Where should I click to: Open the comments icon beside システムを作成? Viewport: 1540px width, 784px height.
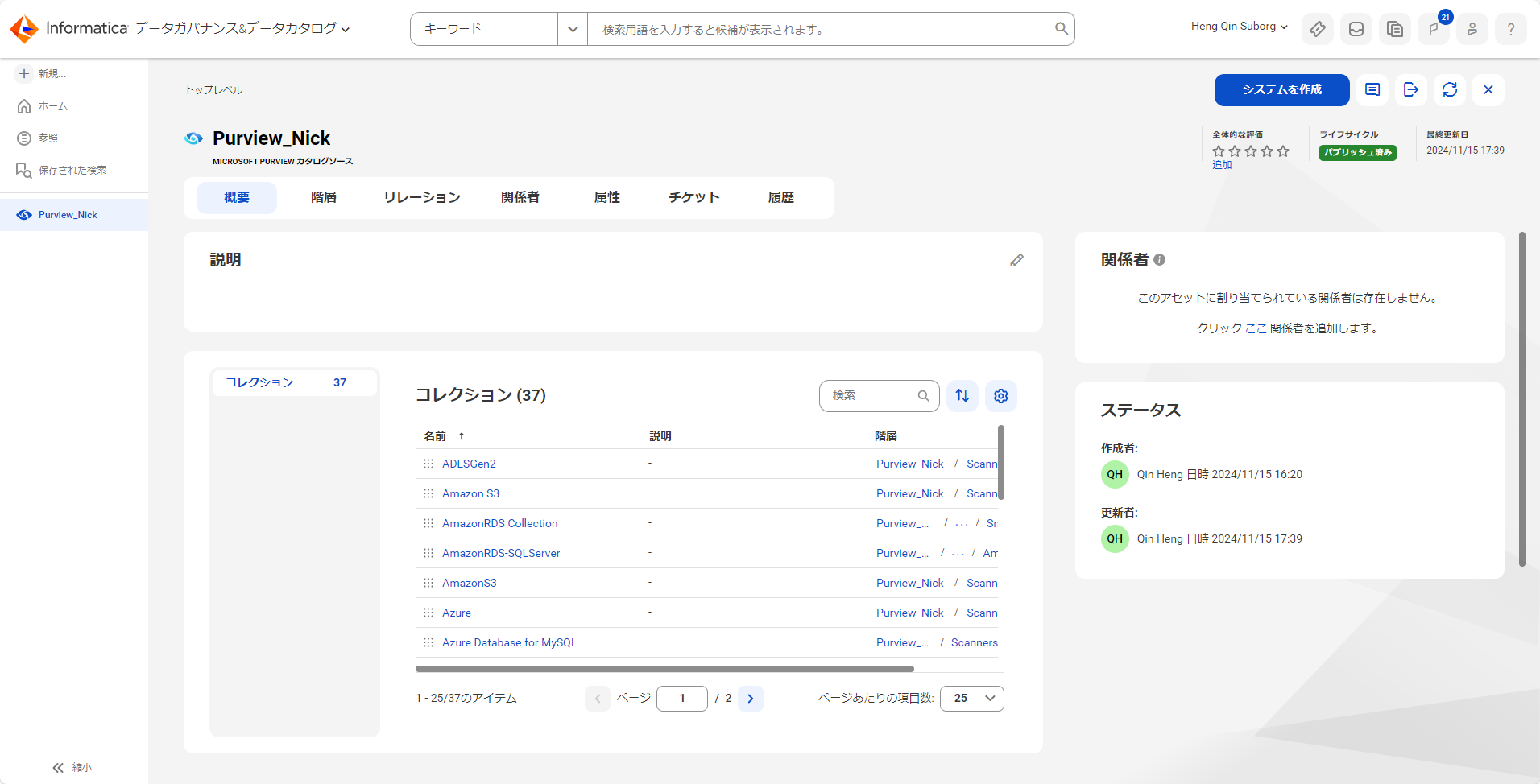tap(1372, 90)
